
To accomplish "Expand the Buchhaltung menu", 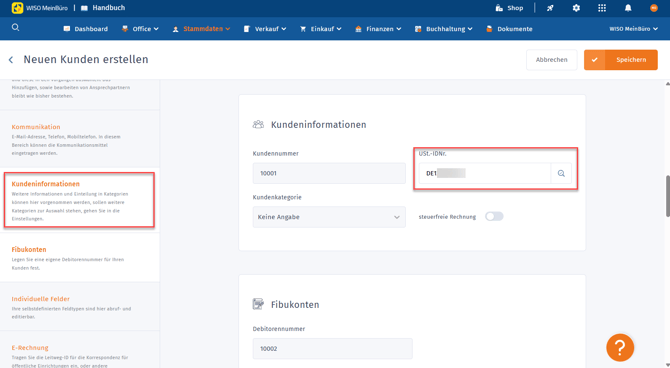I will point(444,29).
